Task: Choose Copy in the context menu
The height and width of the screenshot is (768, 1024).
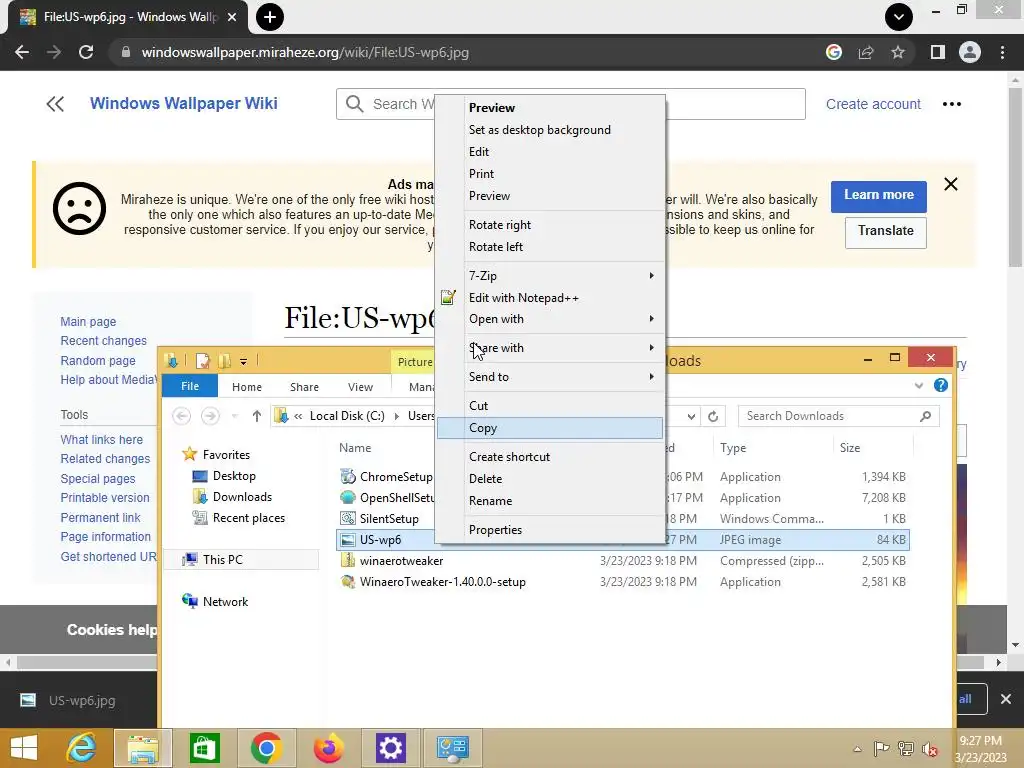Action: 550,428
